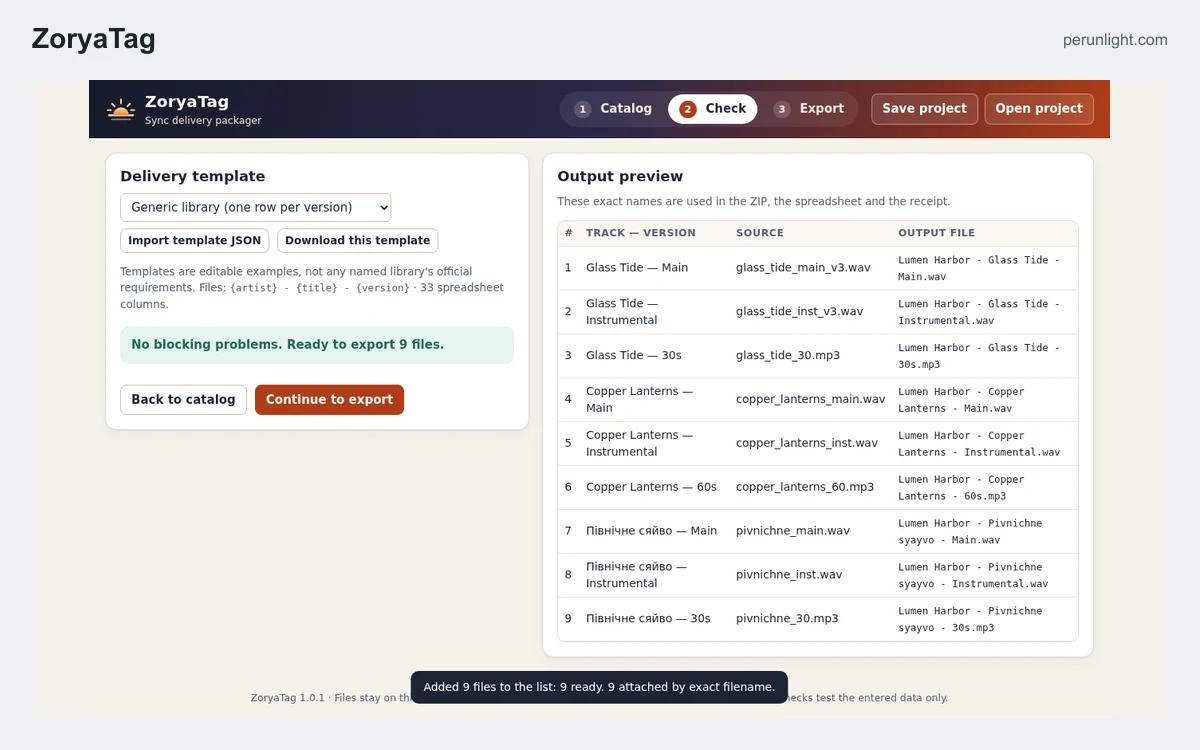Click the SOURCE column header

click(760, 233)
